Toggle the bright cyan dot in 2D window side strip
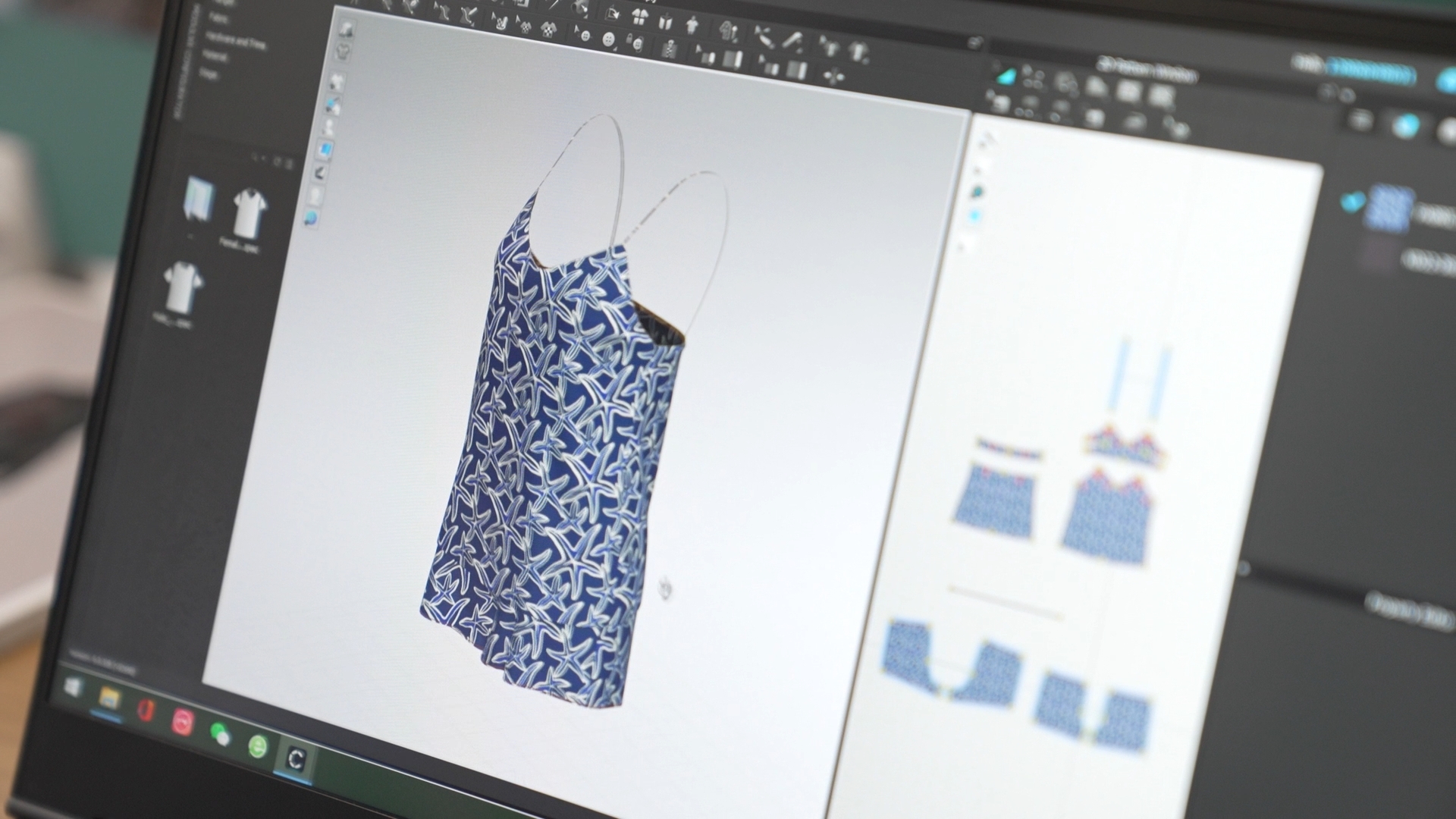The width and height of the screenshot is (1456, 819). [974, 216]
